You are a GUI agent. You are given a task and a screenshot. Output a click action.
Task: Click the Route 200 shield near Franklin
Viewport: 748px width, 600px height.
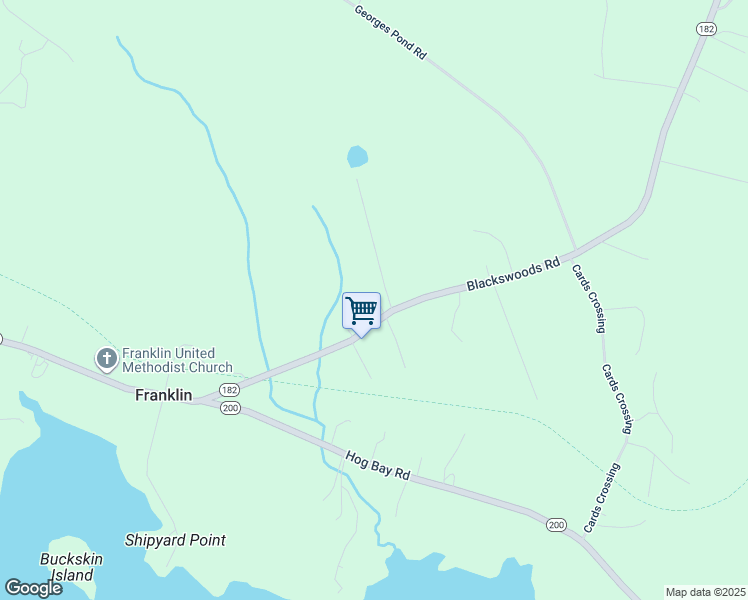(x=230, y=408)
